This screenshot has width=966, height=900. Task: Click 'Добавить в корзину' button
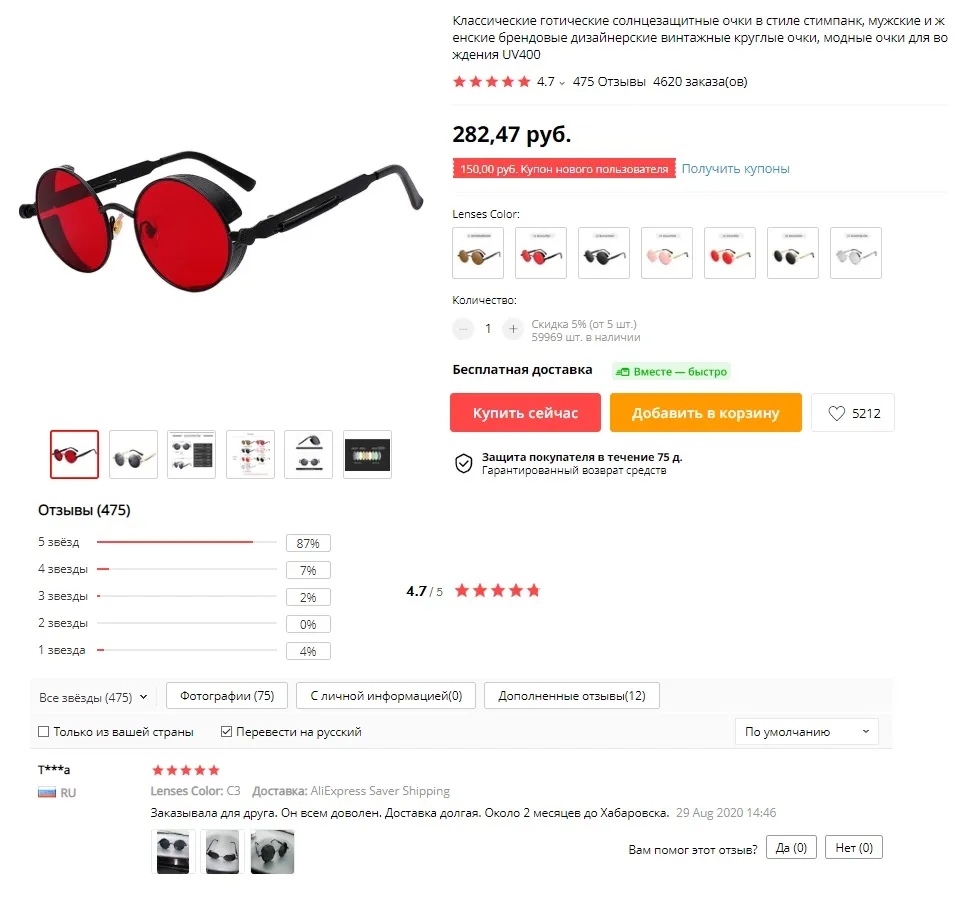point(706,413)
